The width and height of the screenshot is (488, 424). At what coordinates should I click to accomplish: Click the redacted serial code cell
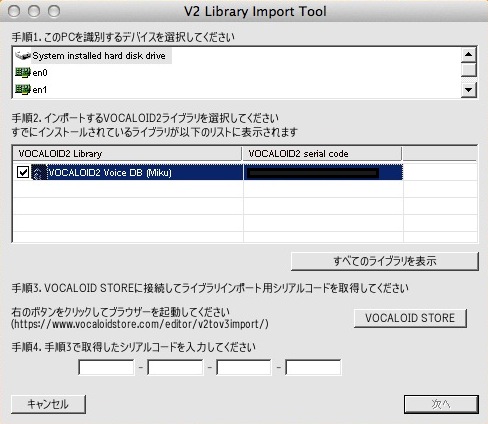pyautogui.click(x=323, y=172)
